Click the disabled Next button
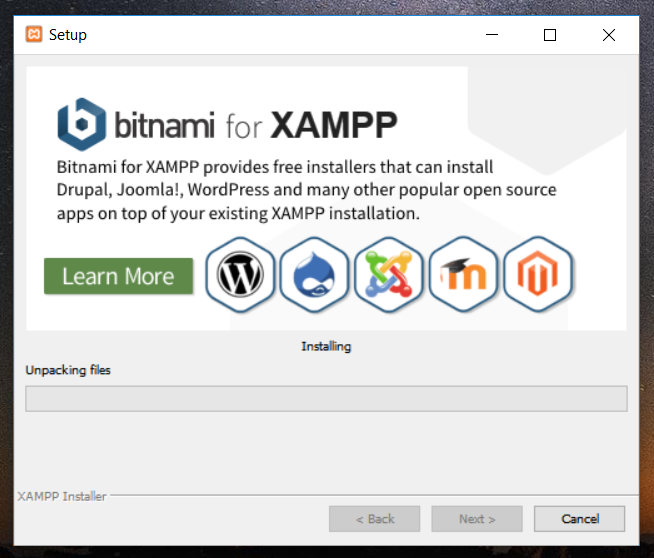The height and width of the screenshot is (558, 654). (477, 519)
